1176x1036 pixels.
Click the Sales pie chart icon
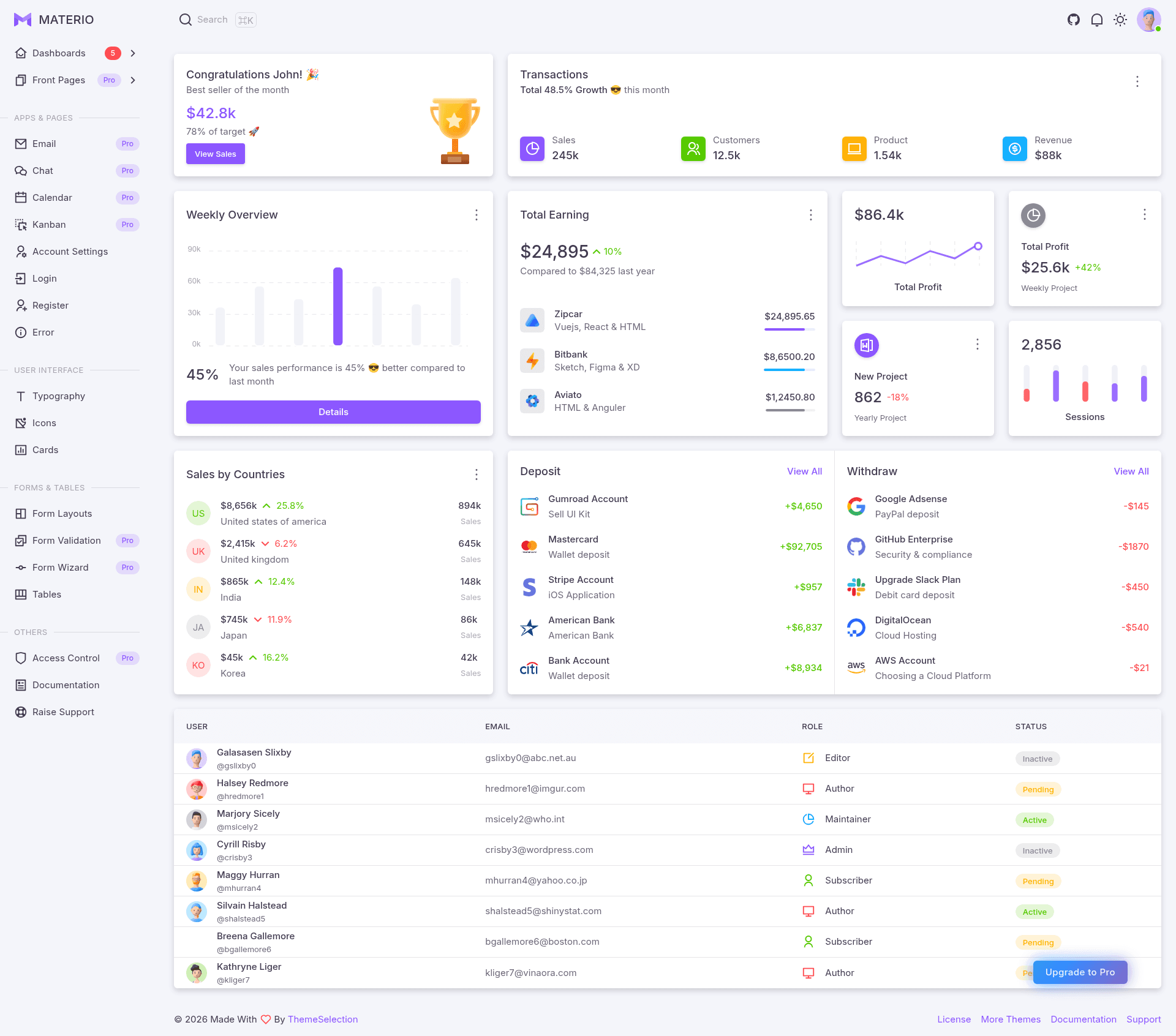tap(532, 149)
